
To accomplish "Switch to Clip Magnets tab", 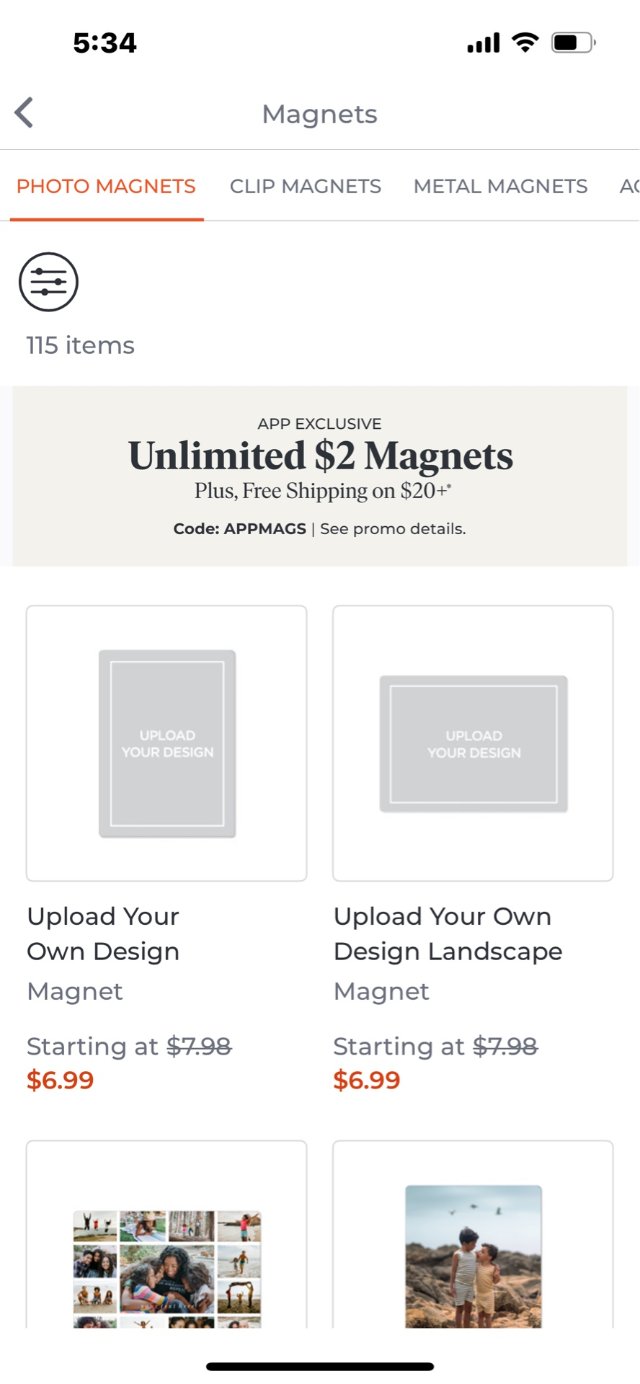I will click(305, 186).
